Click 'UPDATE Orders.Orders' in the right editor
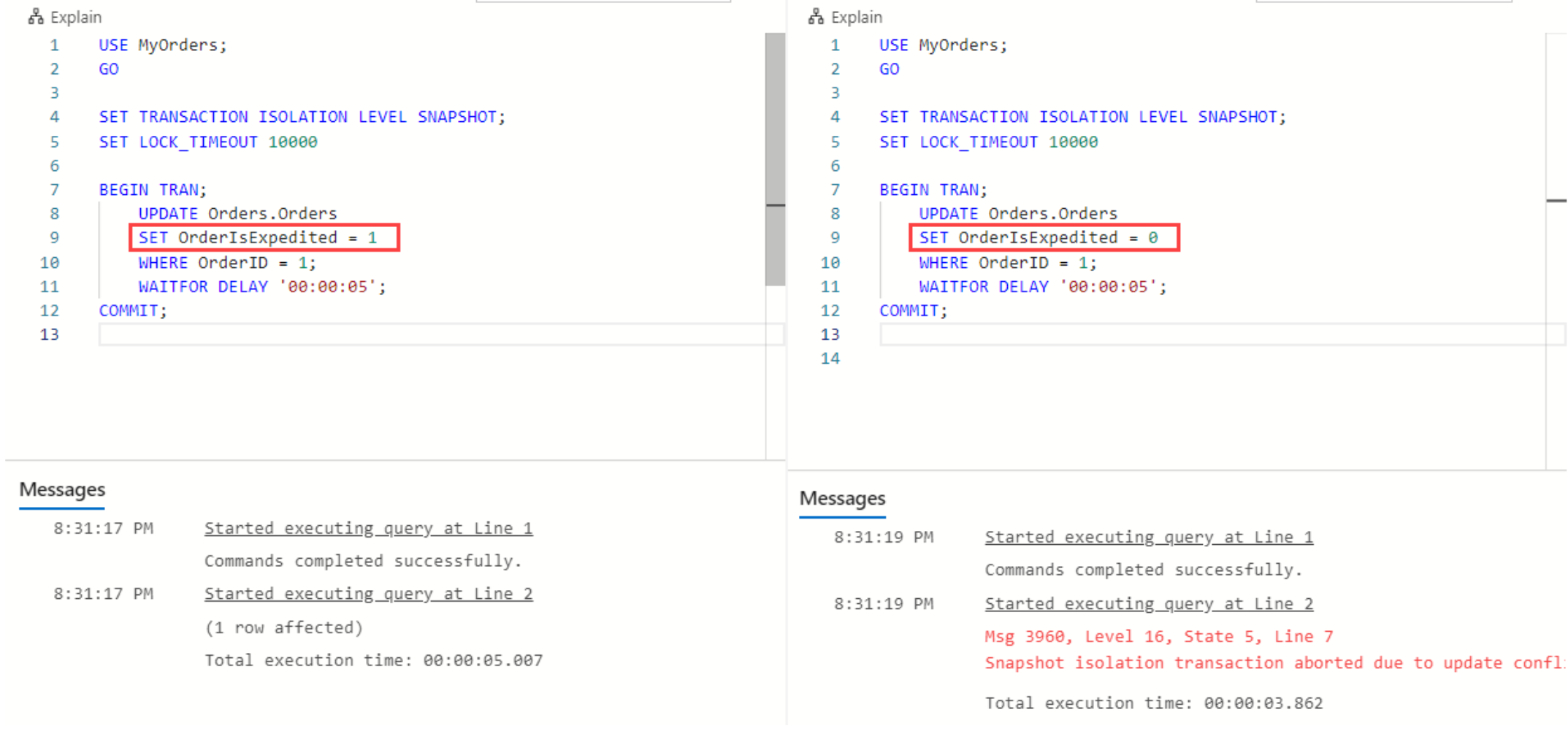 click(x=1018, y=214)
